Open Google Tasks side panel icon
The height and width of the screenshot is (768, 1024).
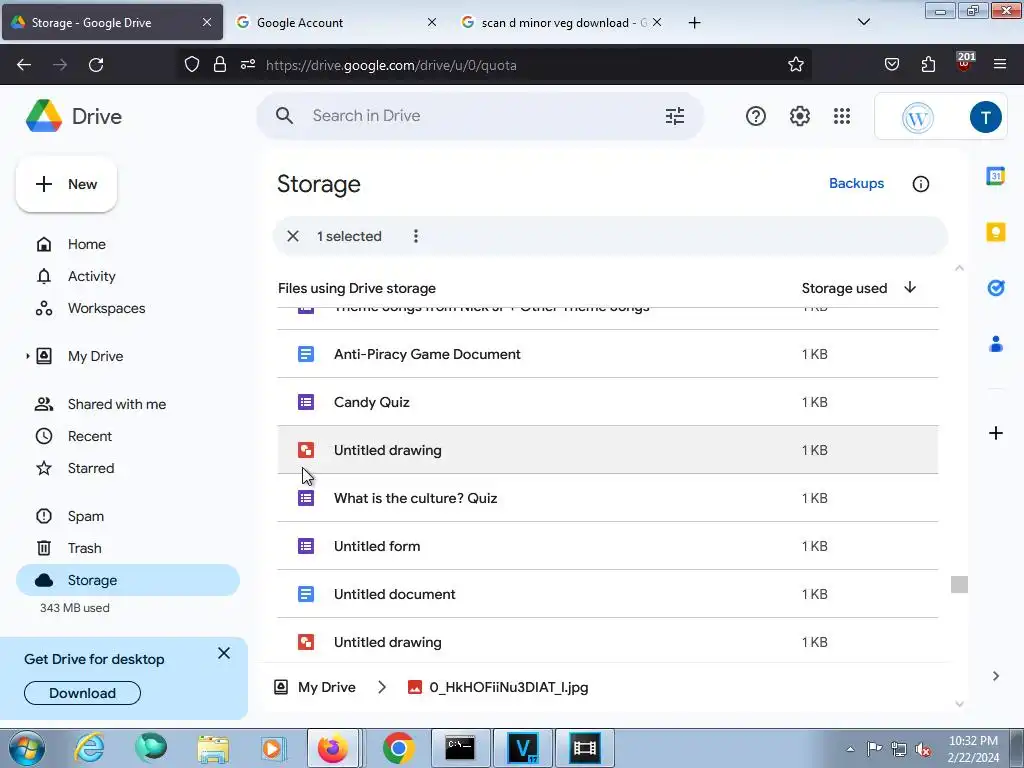(995, 287)
